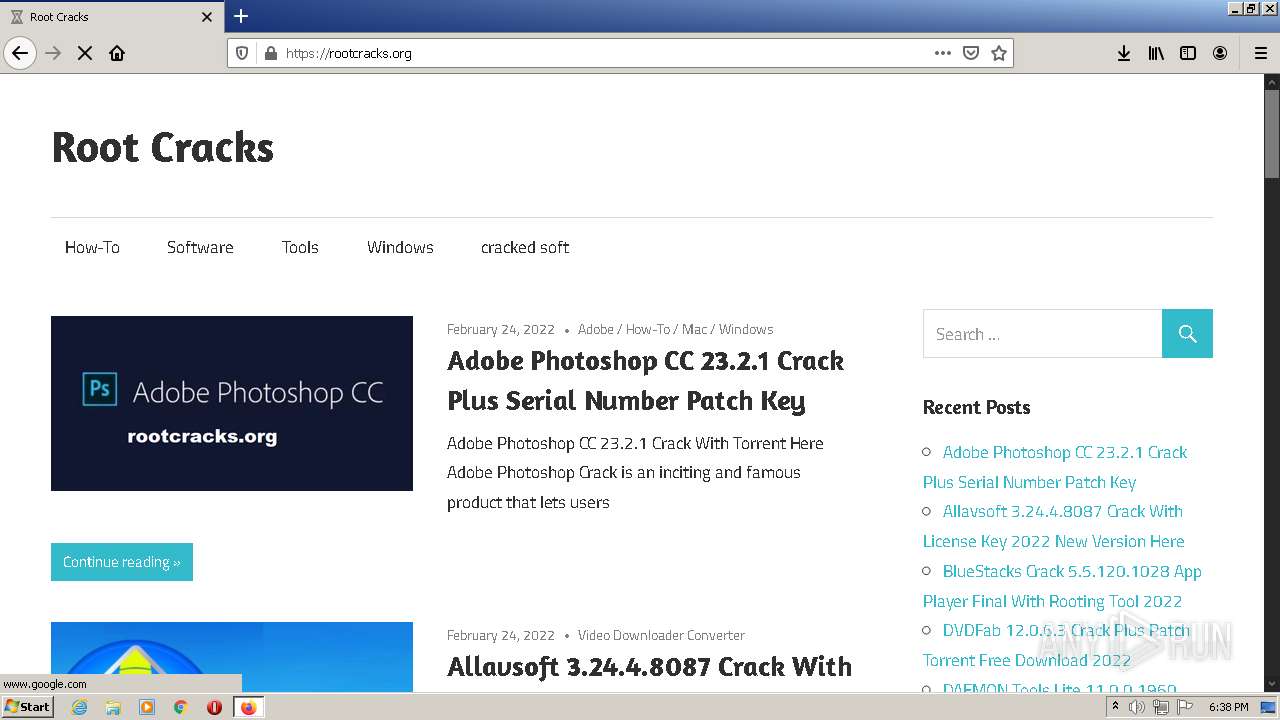
Task: Open Opera taskbar icon
Action: [x=214, y=707]
